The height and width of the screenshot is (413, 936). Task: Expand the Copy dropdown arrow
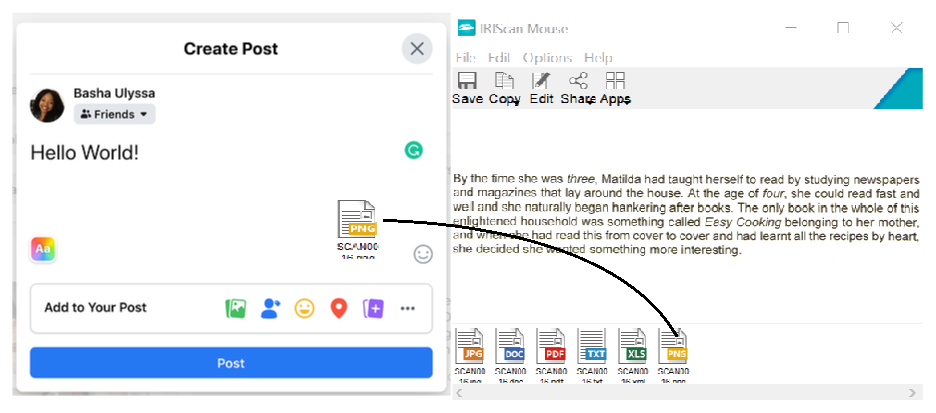tap(516, 104)
